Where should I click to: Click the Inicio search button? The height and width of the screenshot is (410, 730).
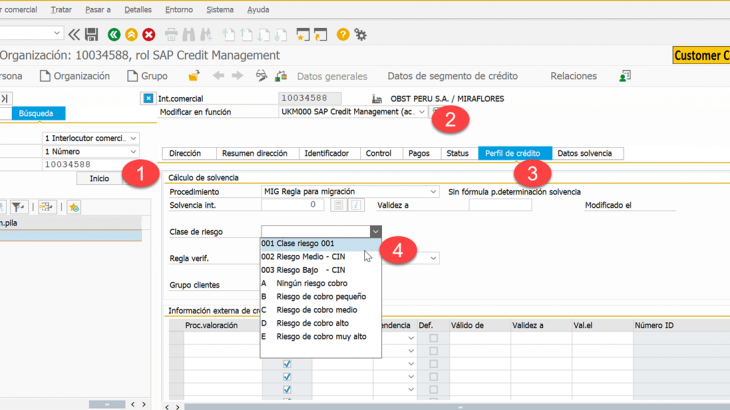(x=99, y=178)
